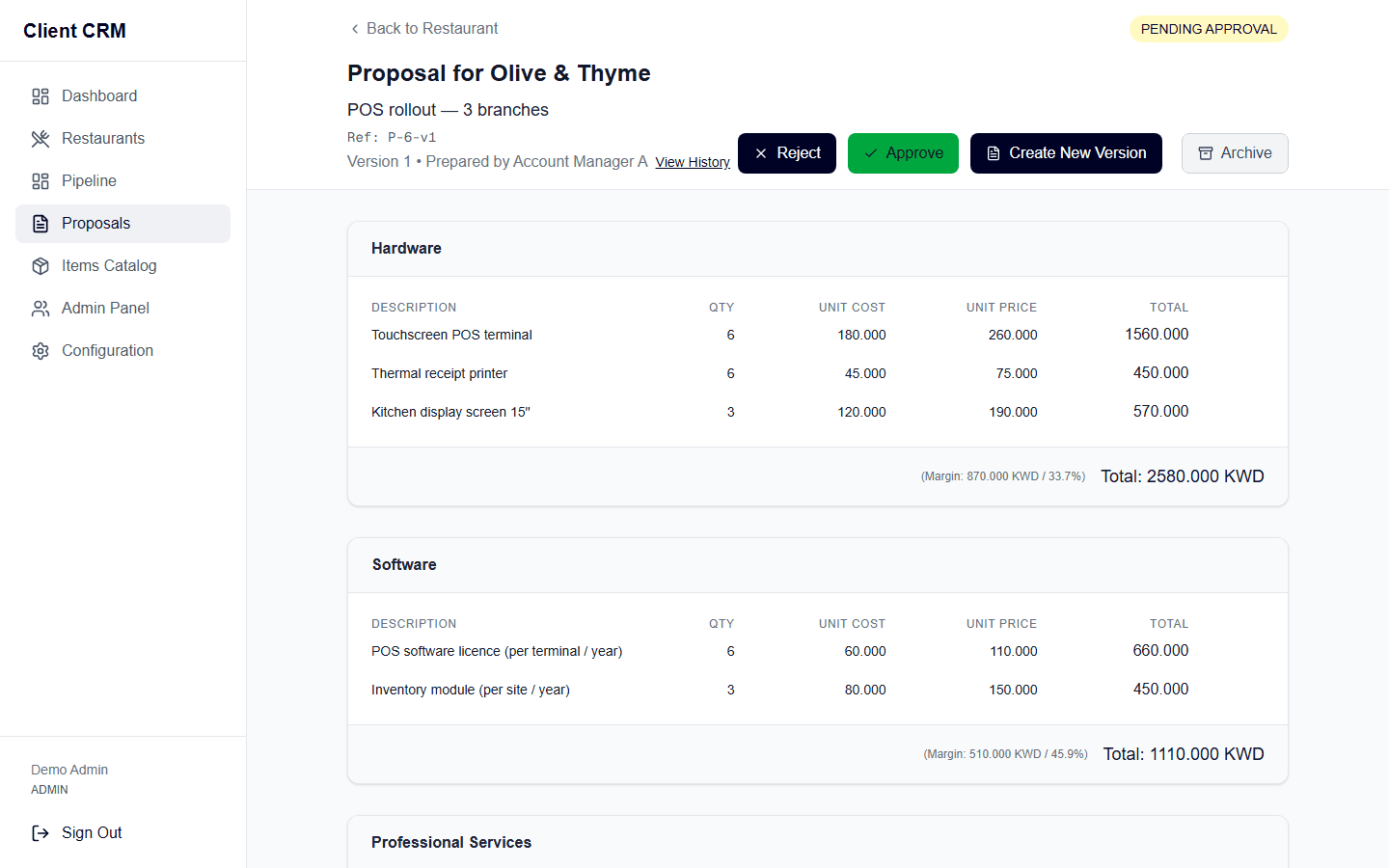Click the Configuration gear icon

(41, 351)
